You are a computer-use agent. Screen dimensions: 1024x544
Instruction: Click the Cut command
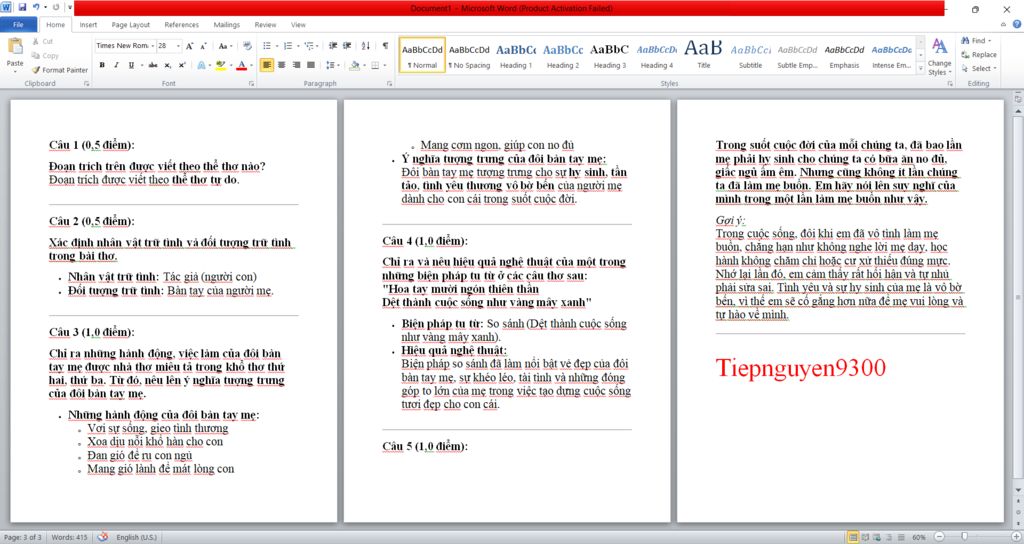(42, 41)
